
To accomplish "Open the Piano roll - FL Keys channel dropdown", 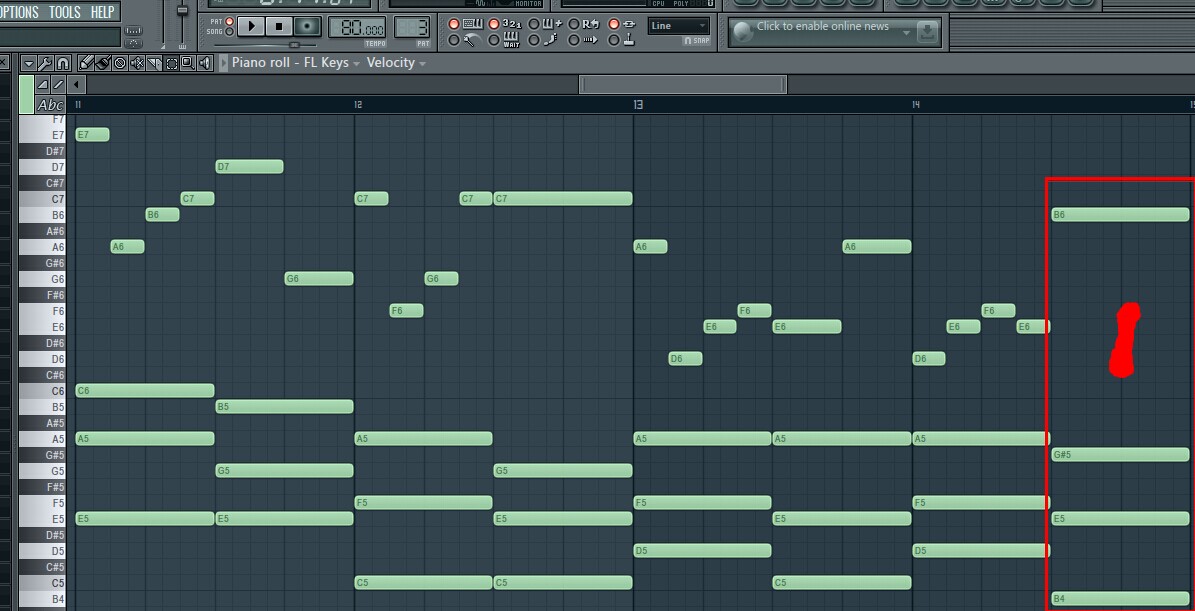I will pos(296,63).
